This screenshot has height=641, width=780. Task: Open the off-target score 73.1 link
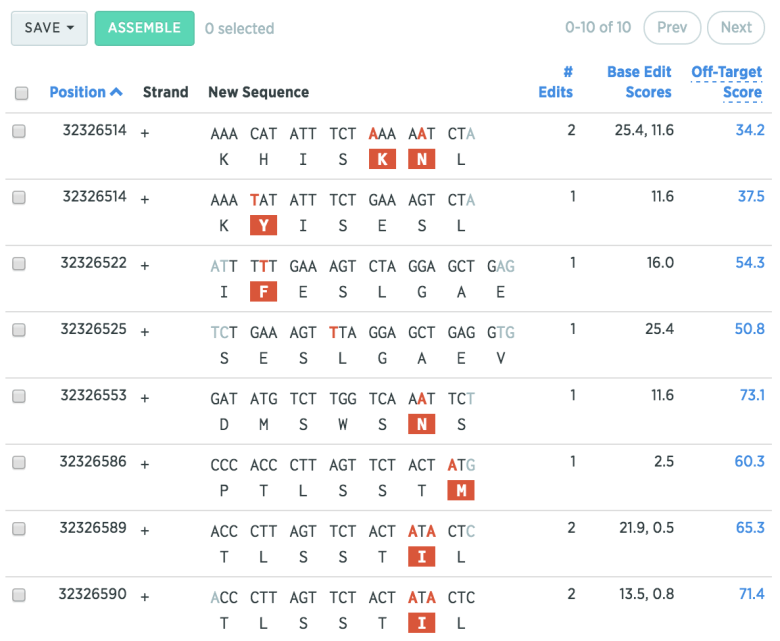click(752, 395)
